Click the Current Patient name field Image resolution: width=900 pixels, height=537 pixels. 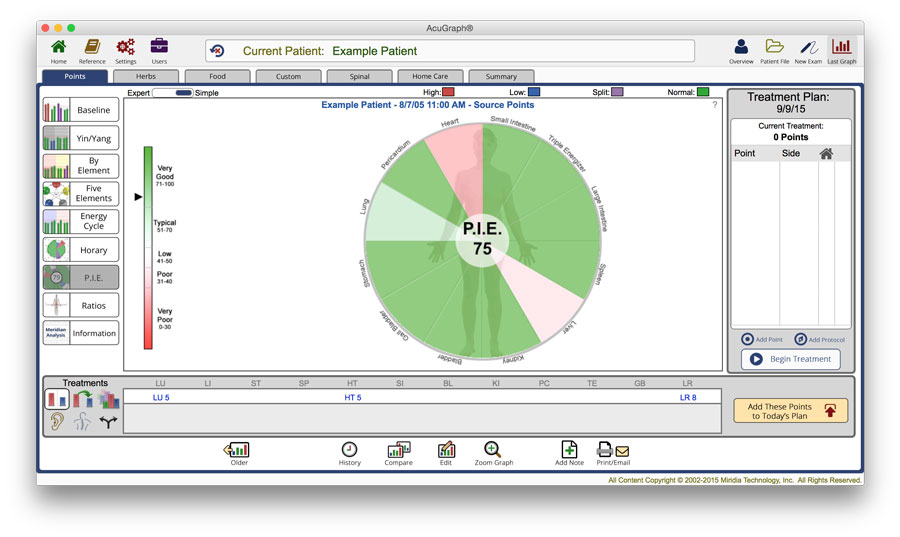(450, 51)
